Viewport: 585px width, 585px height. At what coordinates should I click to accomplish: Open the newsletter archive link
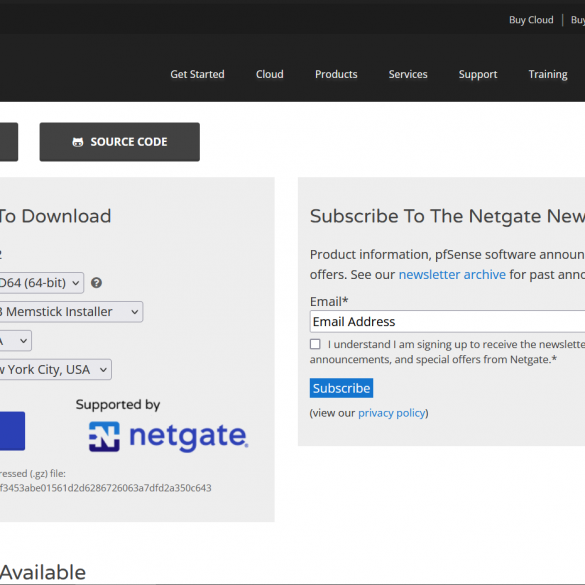pyautogui.click(x=452, y=275)
